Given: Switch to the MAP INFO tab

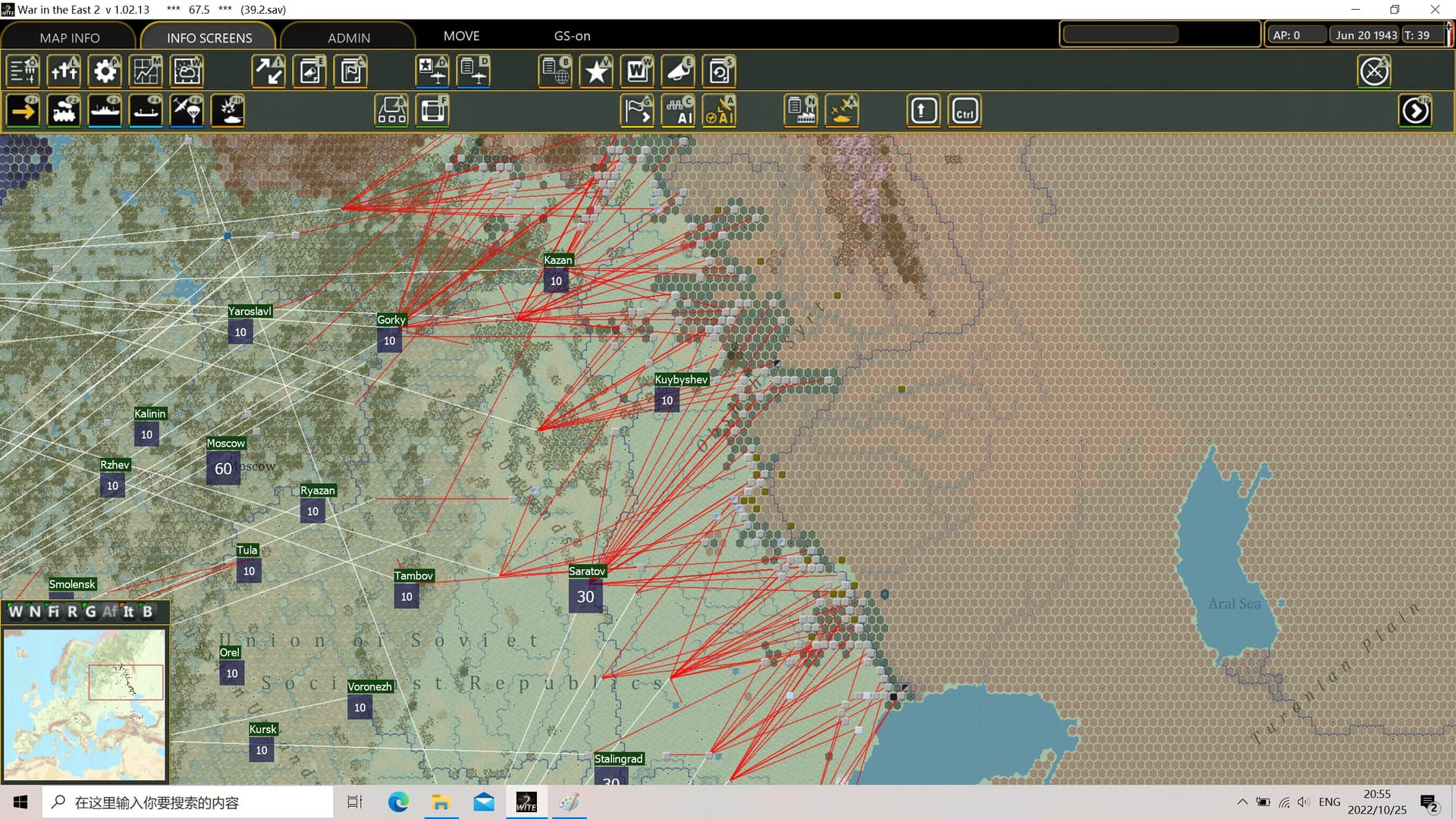Looking at the screenshot, I should [70, 37].
